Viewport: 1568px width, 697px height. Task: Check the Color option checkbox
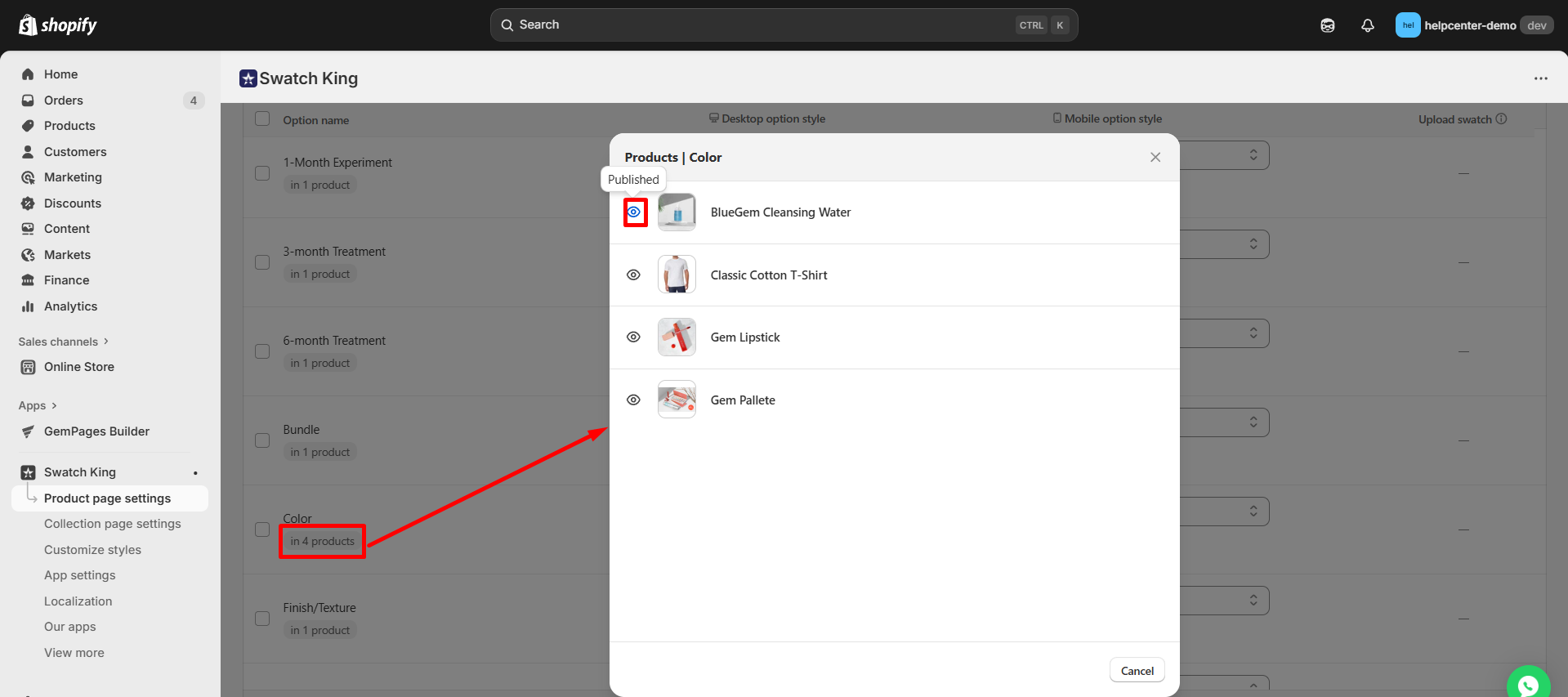click(262, 529)
